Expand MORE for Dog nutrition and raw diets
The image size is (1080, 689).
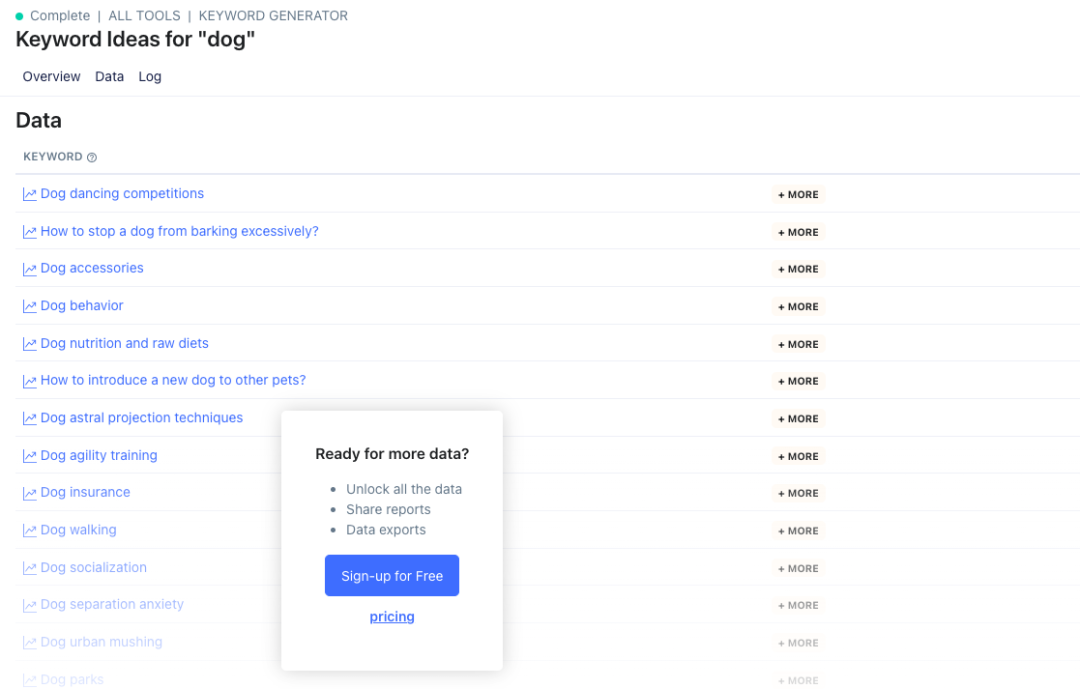click(x=798, y=344)
